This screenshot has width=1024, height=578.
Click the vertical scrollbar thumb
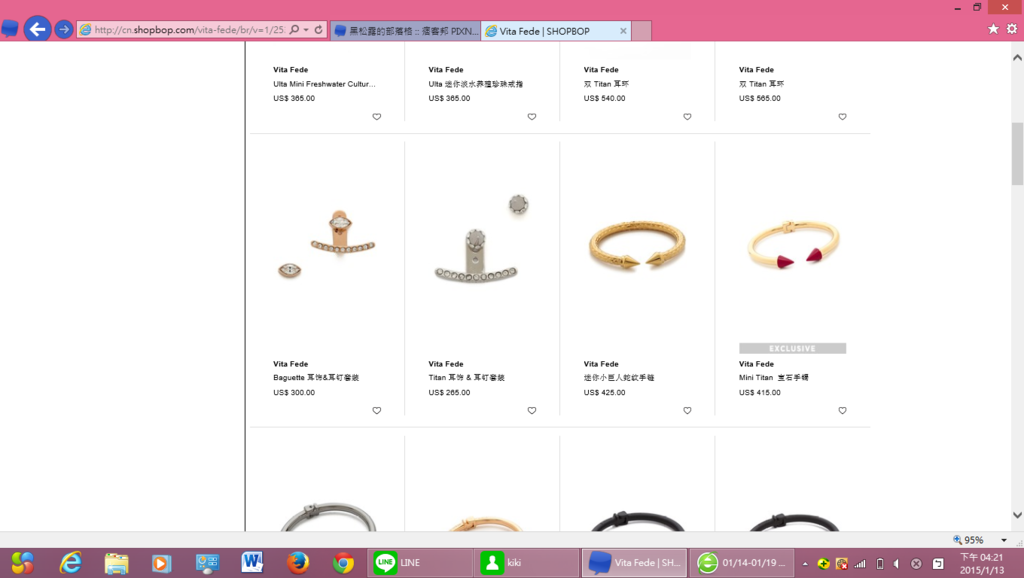coord(1017,153)
